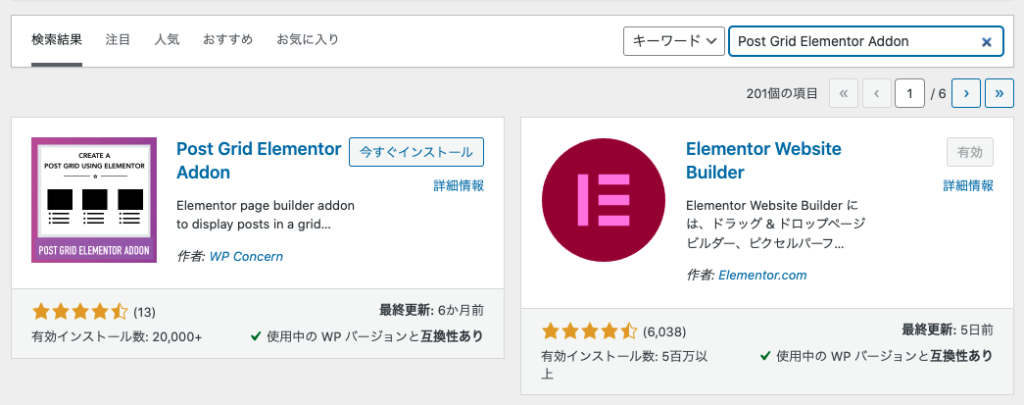
Task: Click the plugin search input field
Action: pos(850,42)
